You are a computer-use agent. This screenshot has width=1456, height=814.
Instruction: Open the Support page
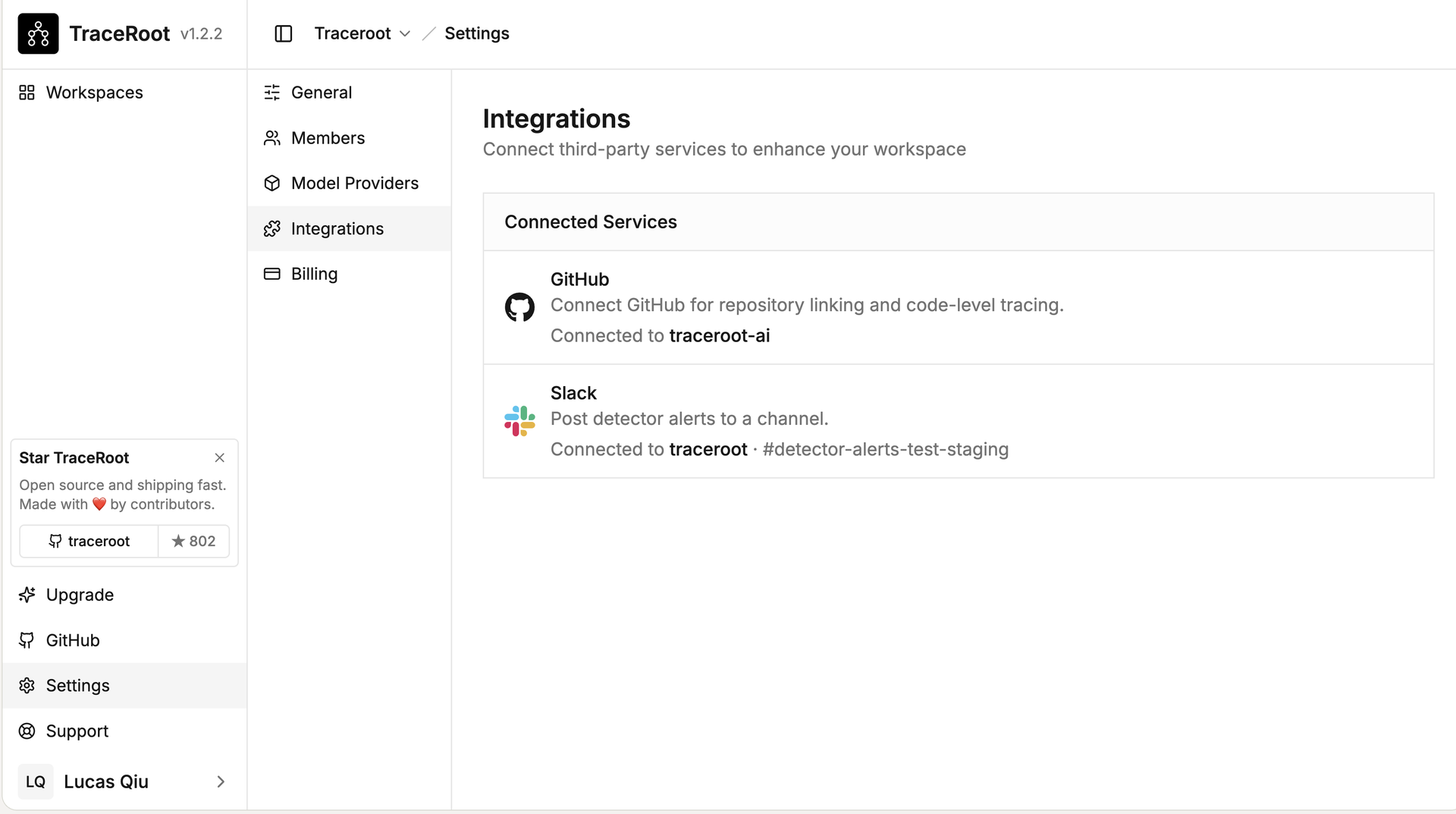coord(124,731)
